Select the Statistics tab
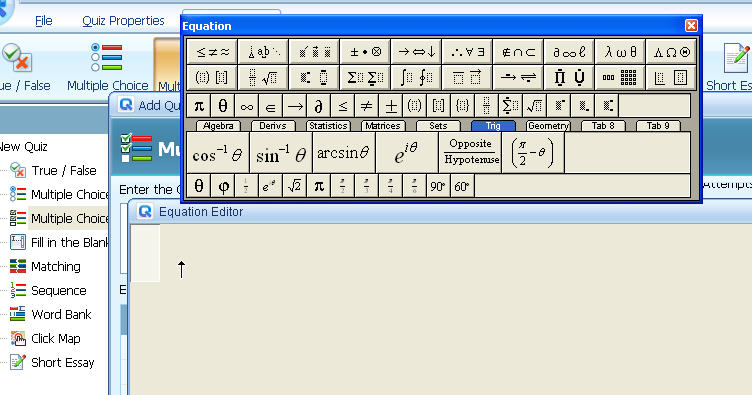The height and width of the screenshot is (395, 752). click(328, 126)
